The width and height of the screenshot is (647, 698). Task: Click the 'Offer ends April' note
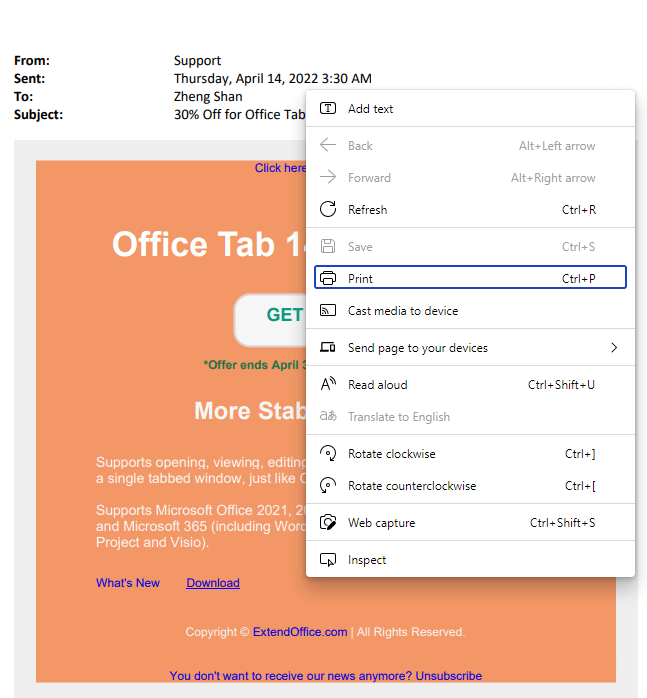[255, 365]
